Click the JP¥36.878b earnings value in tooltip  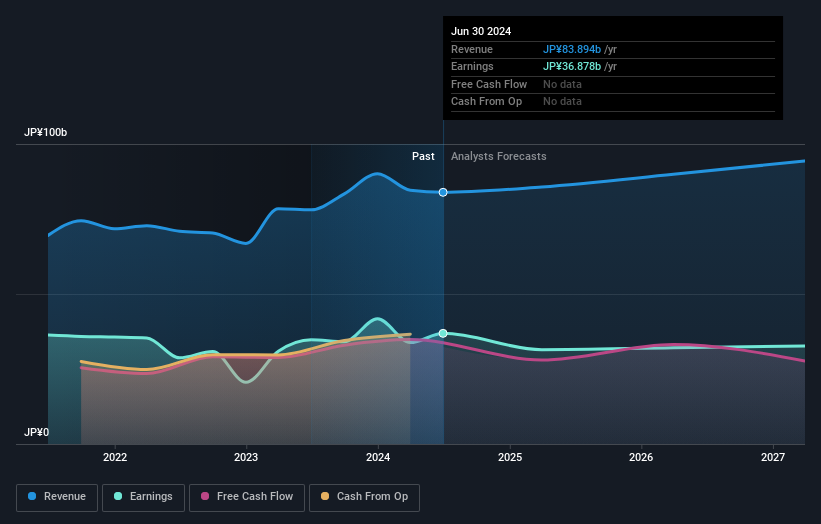(x=572, y=66)
